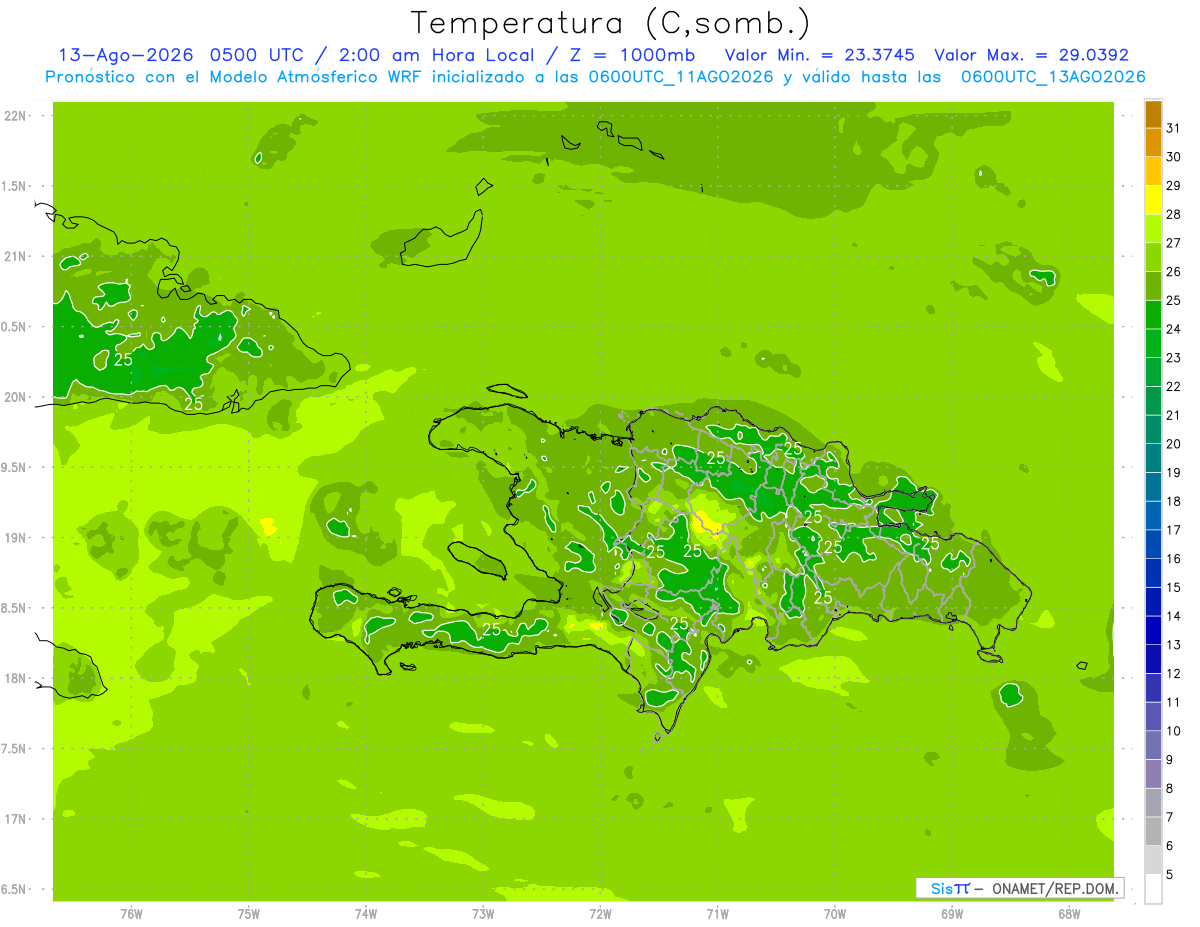
Task: Click the '71W' longitude axis label
Action: [x=717, y=914]
